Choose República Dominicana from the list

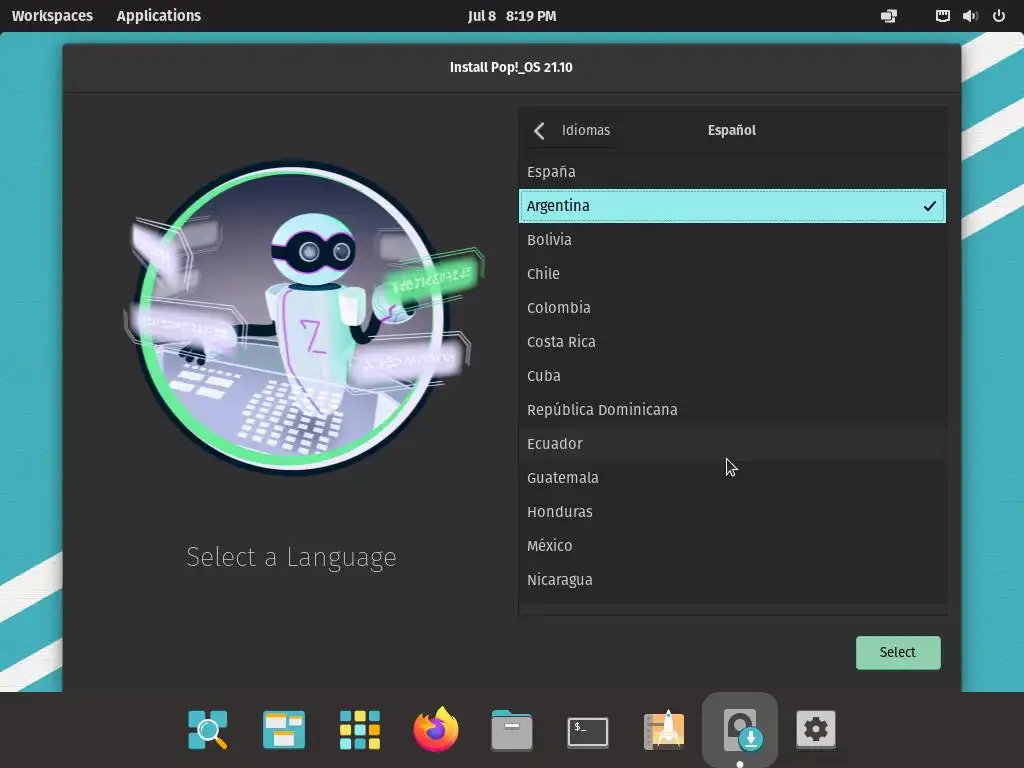(x=732, y=409)
